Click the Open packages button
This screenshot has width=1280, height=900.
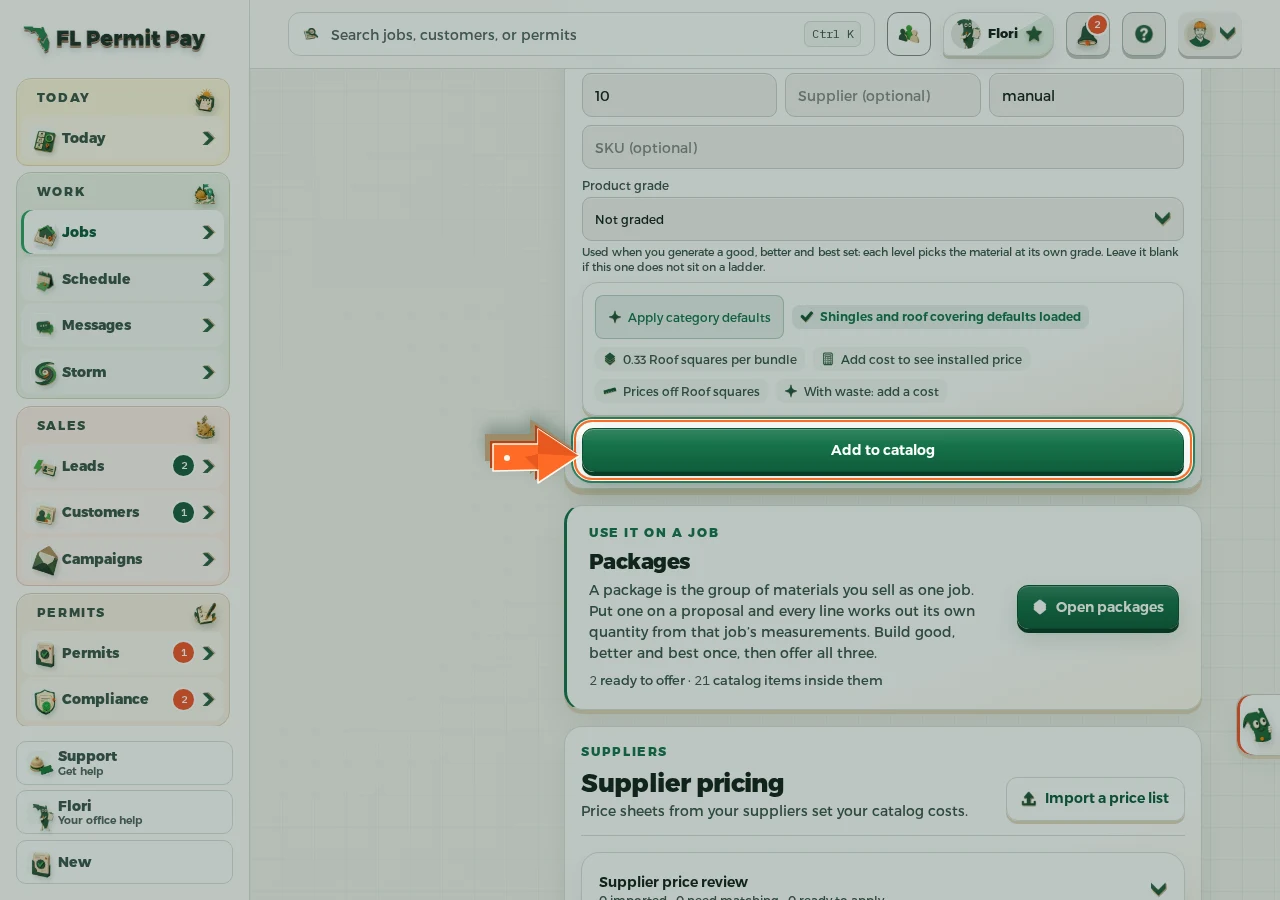1098,607
